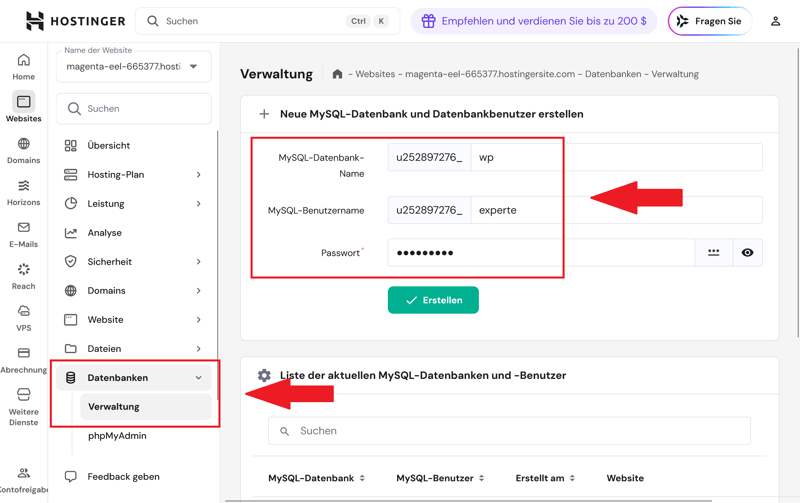Click Datenbanken in the breadcrumb

(613, 74)
